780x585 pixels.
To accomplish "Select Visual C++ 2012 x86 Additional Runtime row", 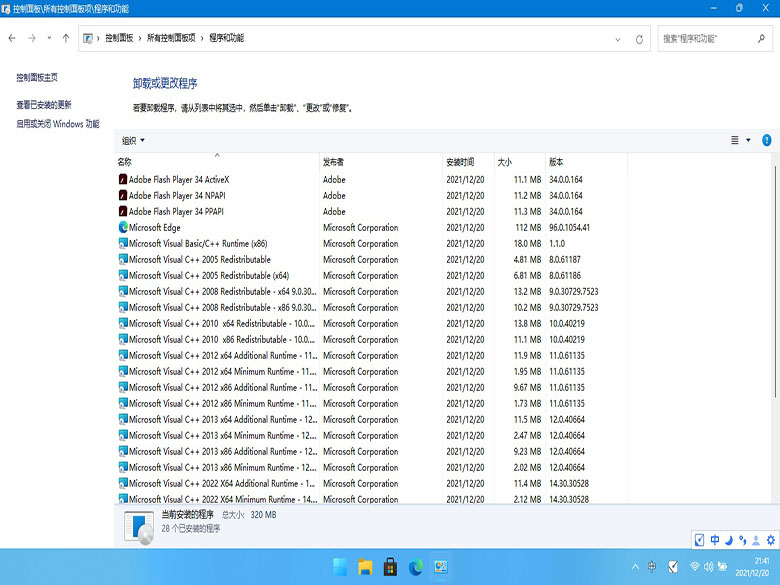I will [x=371, y=387].
